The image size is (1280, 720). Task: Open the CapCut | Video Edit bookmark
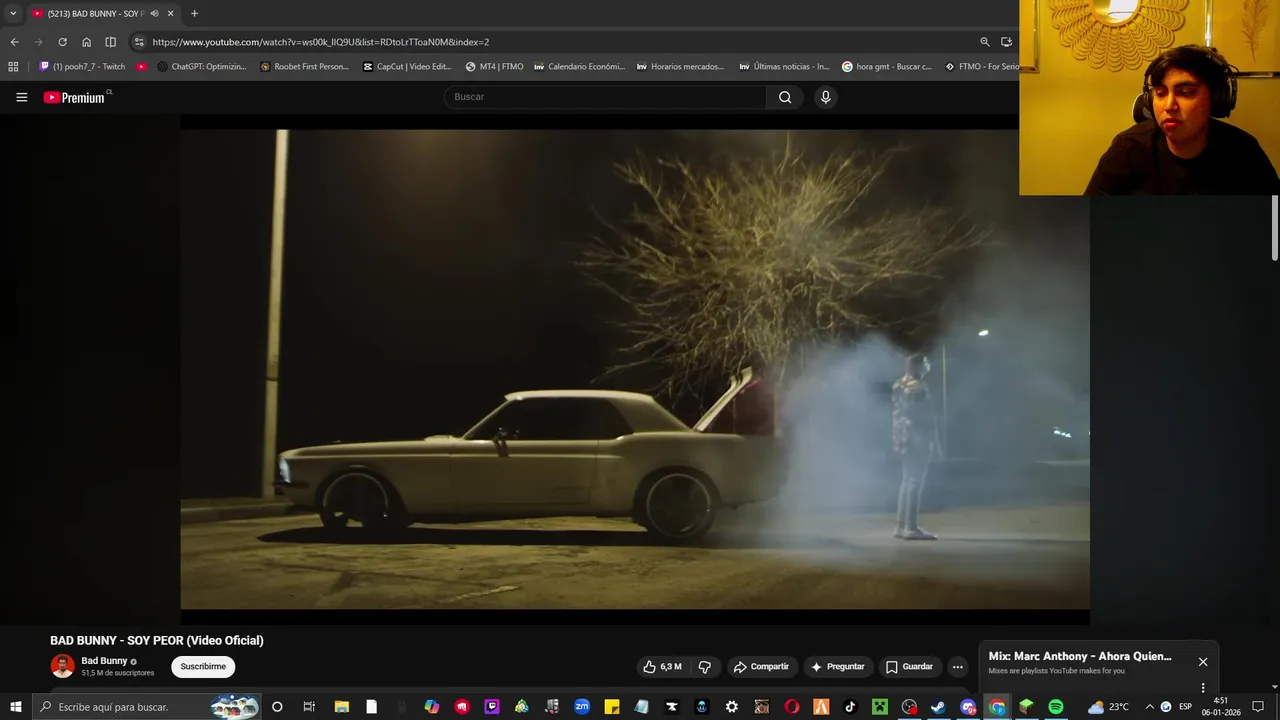tap(408, 67)
